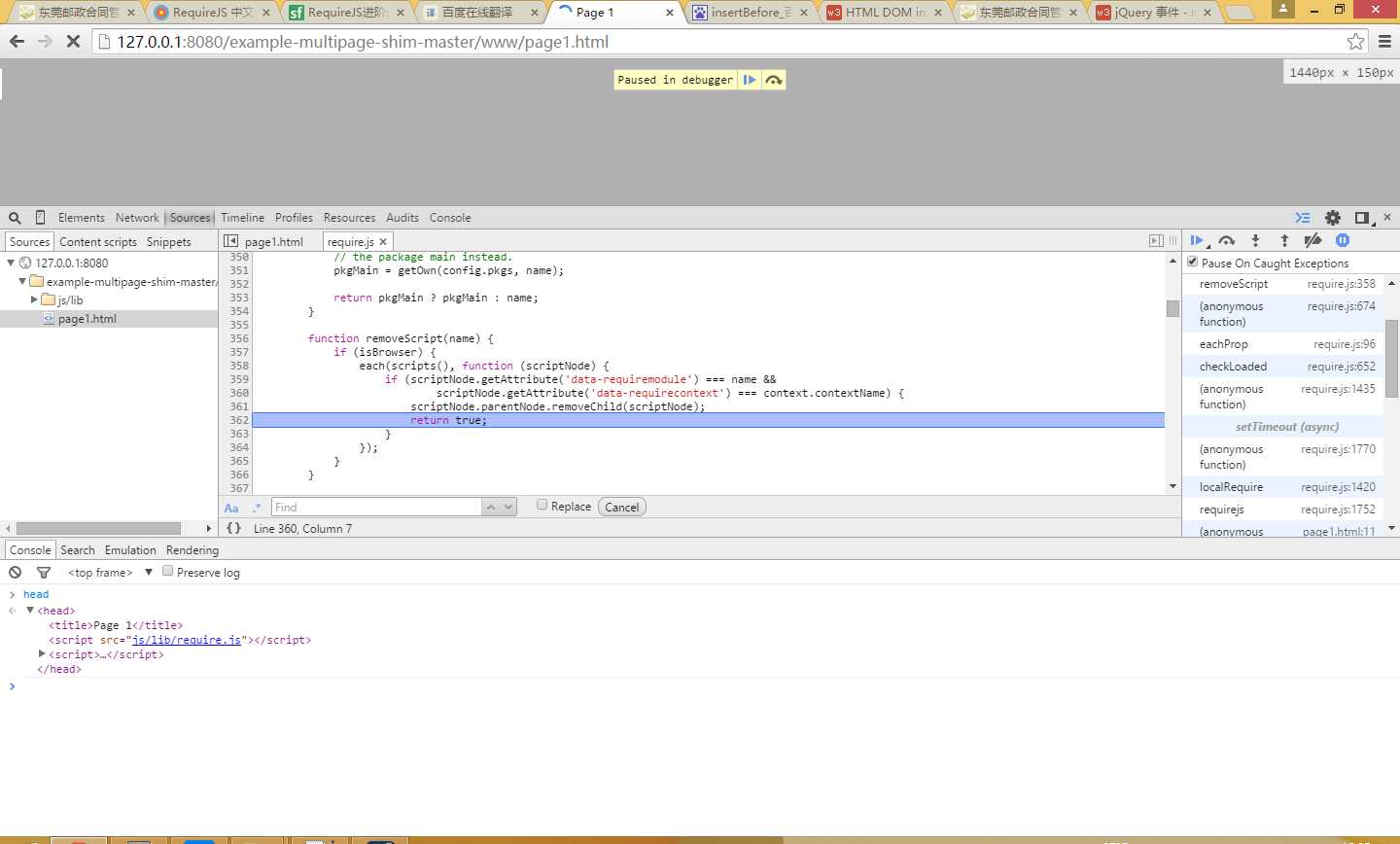This screenshot has width=1400, height=844.
Task: Enable the Replace checkbox
Action: (542, 505)
